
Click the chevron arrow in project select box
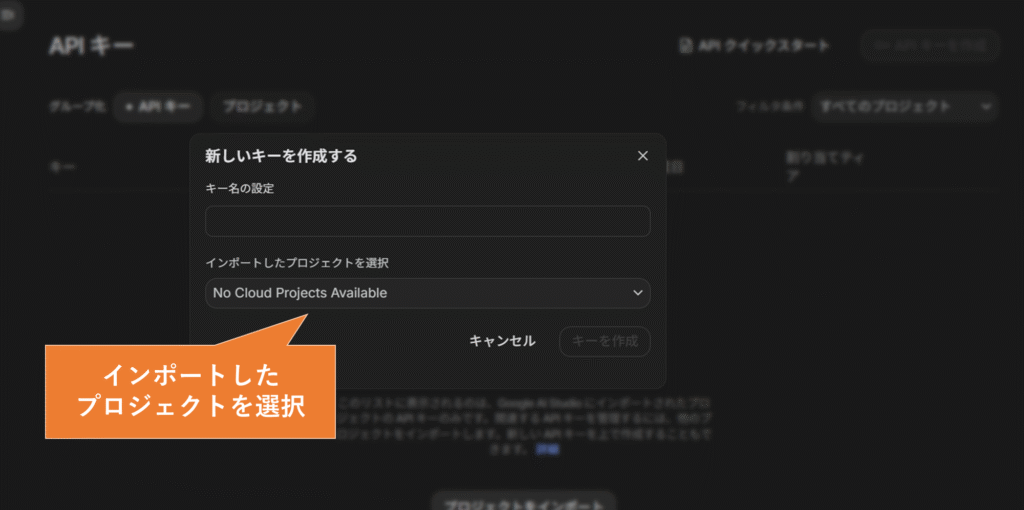pyautogui.click(x=638, y=293)
